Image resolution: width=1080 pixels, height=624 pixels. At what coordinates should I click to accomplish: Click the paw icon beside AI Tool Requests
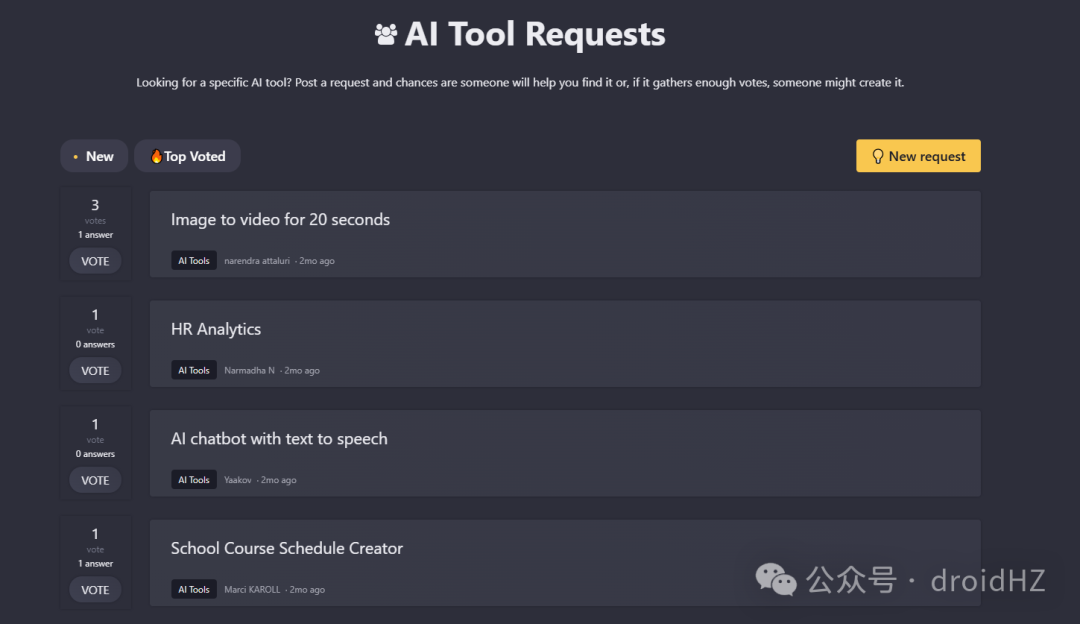[386, 34]
